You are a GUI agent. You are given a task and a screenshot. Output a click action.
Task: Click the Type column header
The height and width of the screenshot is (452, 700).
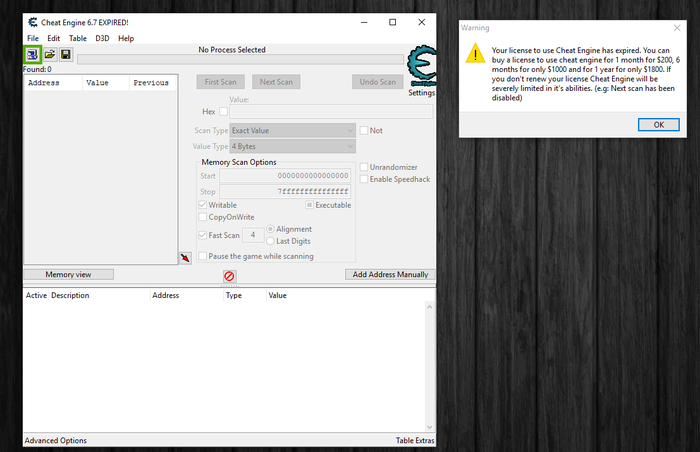[244, 295]
